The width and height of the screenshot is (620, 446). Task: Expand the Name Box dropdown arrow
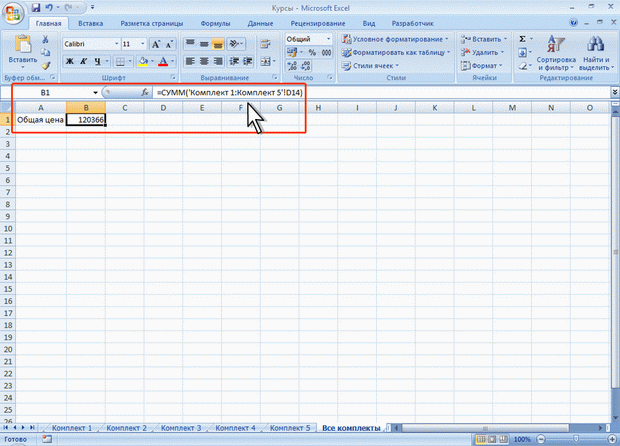96,92
